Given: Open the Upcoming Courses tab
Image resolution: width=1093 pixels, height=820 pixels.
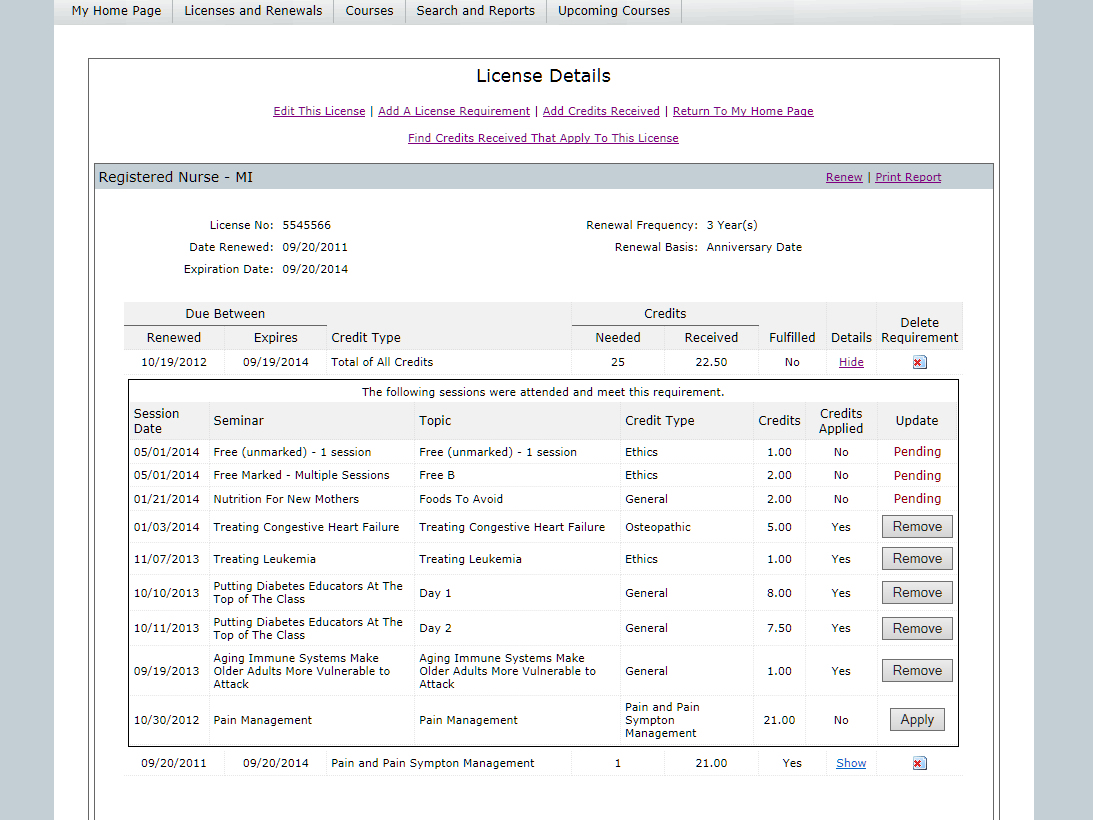Looking at the screenshot, I should click(x=614, y=11).
